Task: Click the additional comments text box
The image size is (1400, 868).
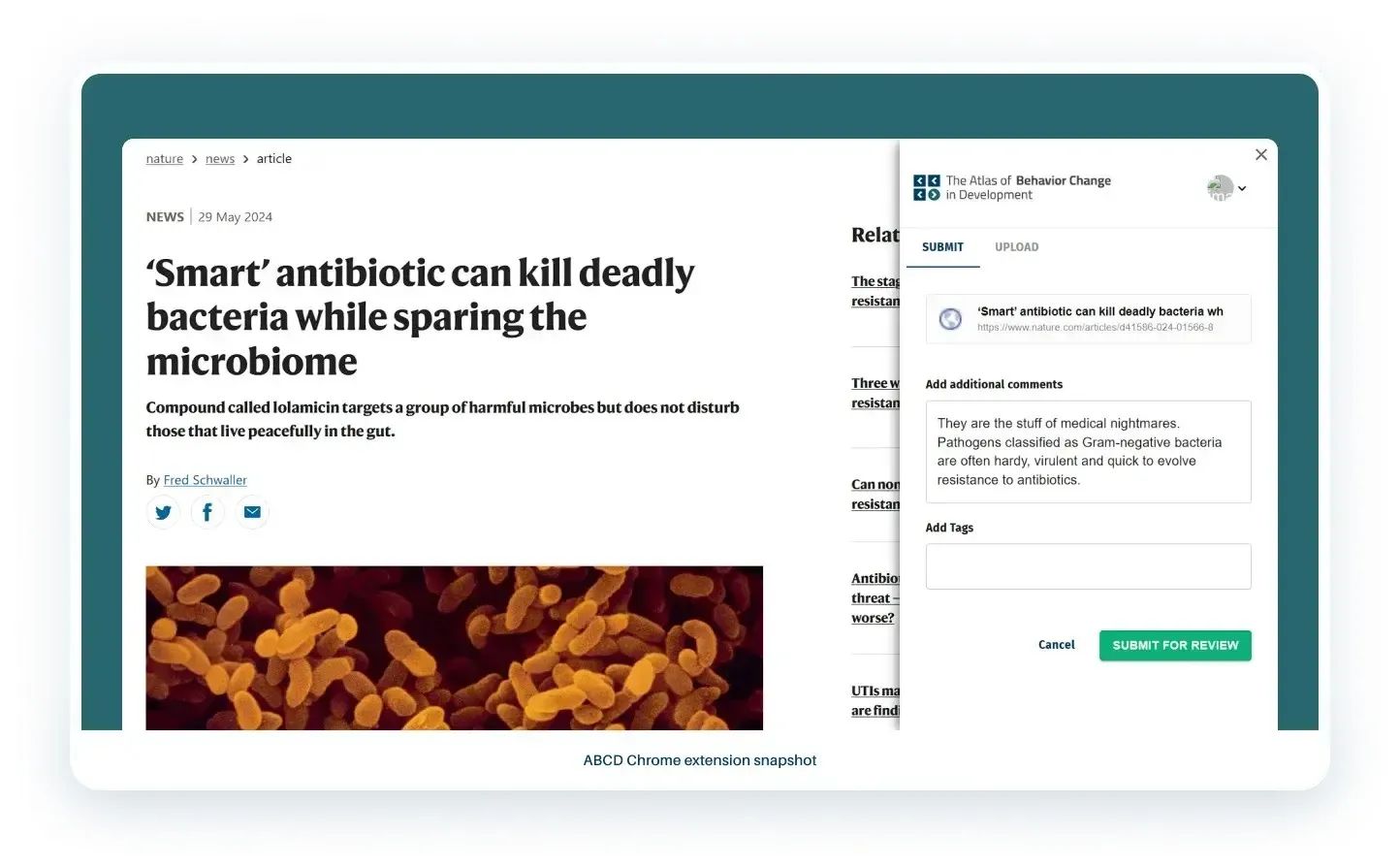Action: 1087,451
